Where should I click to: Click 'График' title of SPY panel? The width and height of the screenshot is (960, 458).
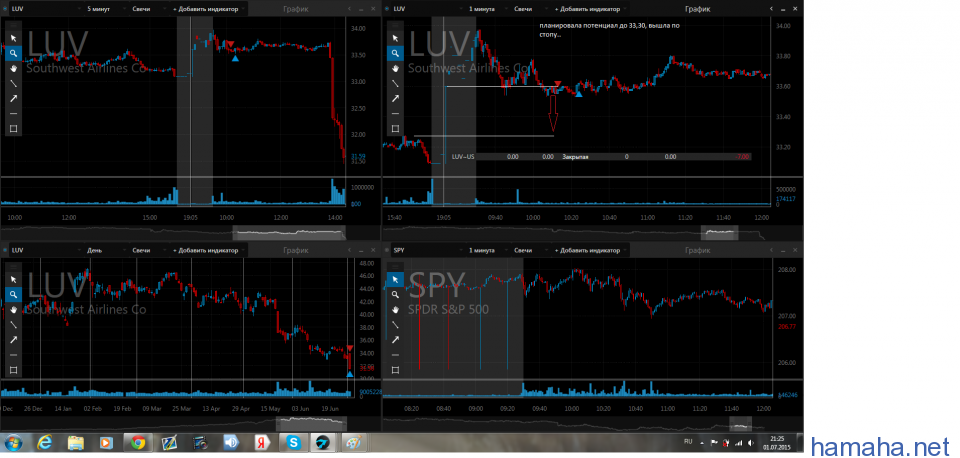[697, 250]
